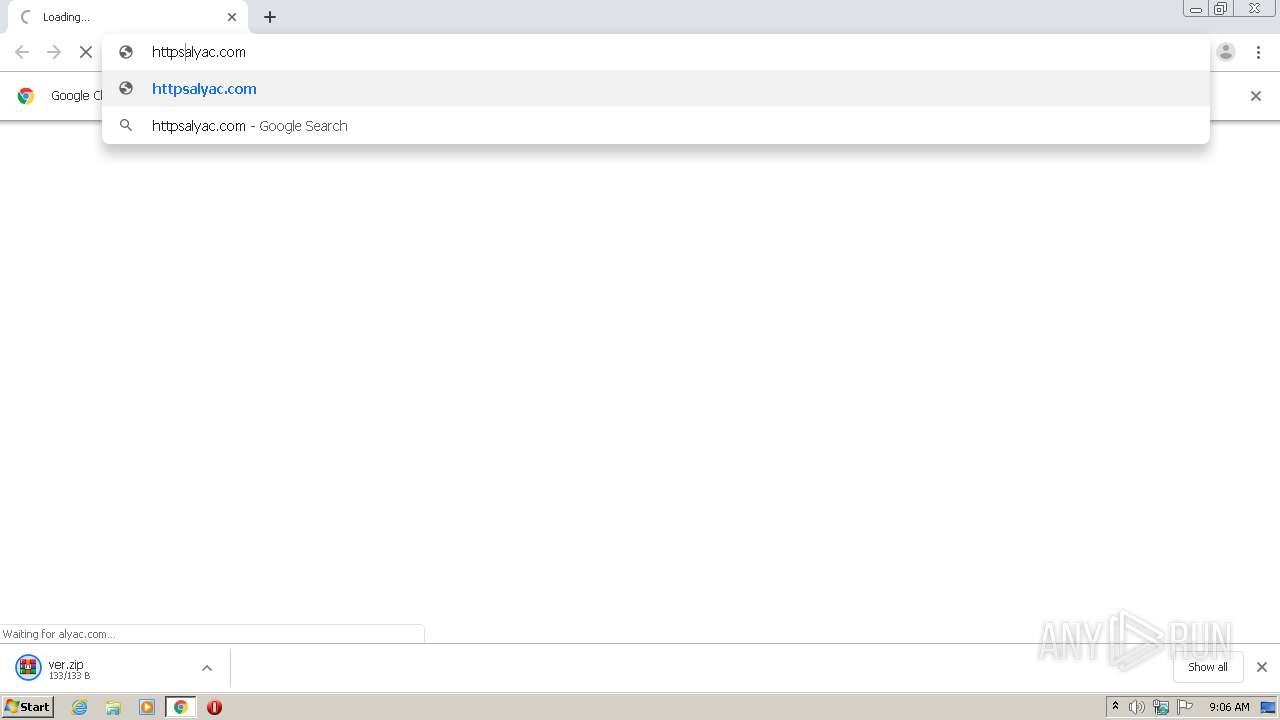Show hidden tray icons
The width and height of the screenshot is (1280, 720).
click(1115, 707)
